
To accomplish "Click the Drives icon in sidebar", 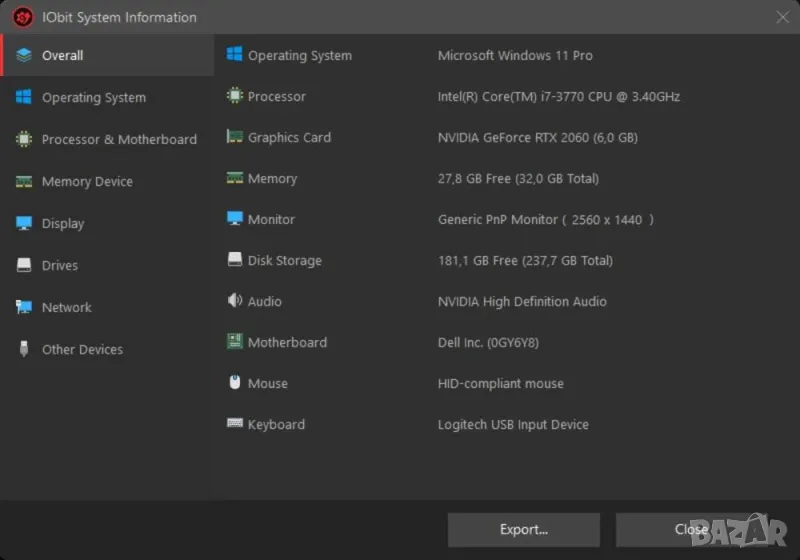I will [24, 266].
